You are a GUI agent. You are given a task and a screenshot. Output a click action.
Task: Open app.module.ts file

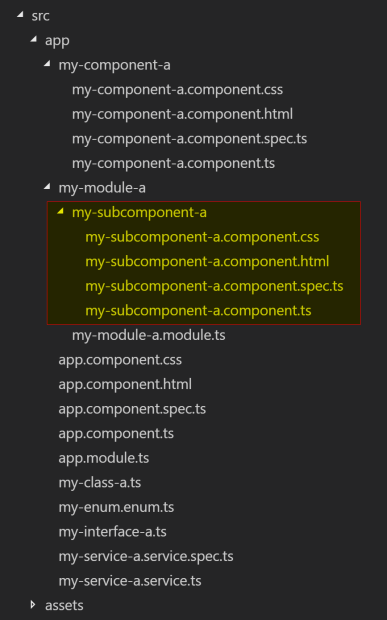point(104,458)
